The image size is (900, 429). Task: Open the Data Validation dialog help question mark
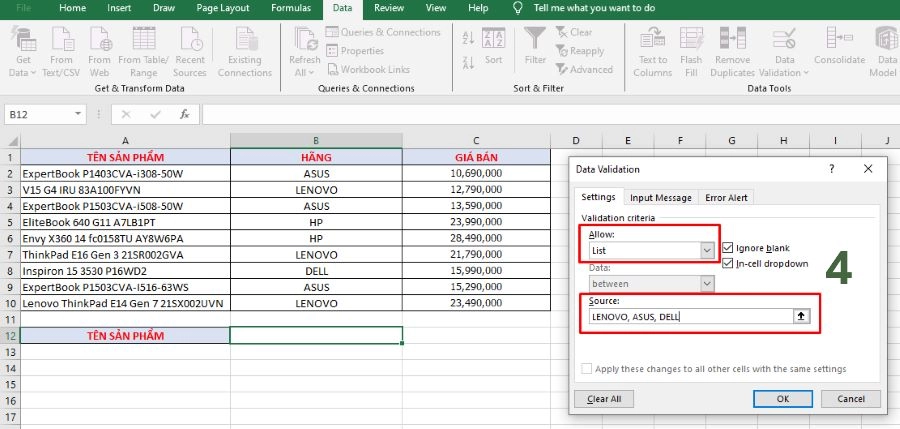831,169
